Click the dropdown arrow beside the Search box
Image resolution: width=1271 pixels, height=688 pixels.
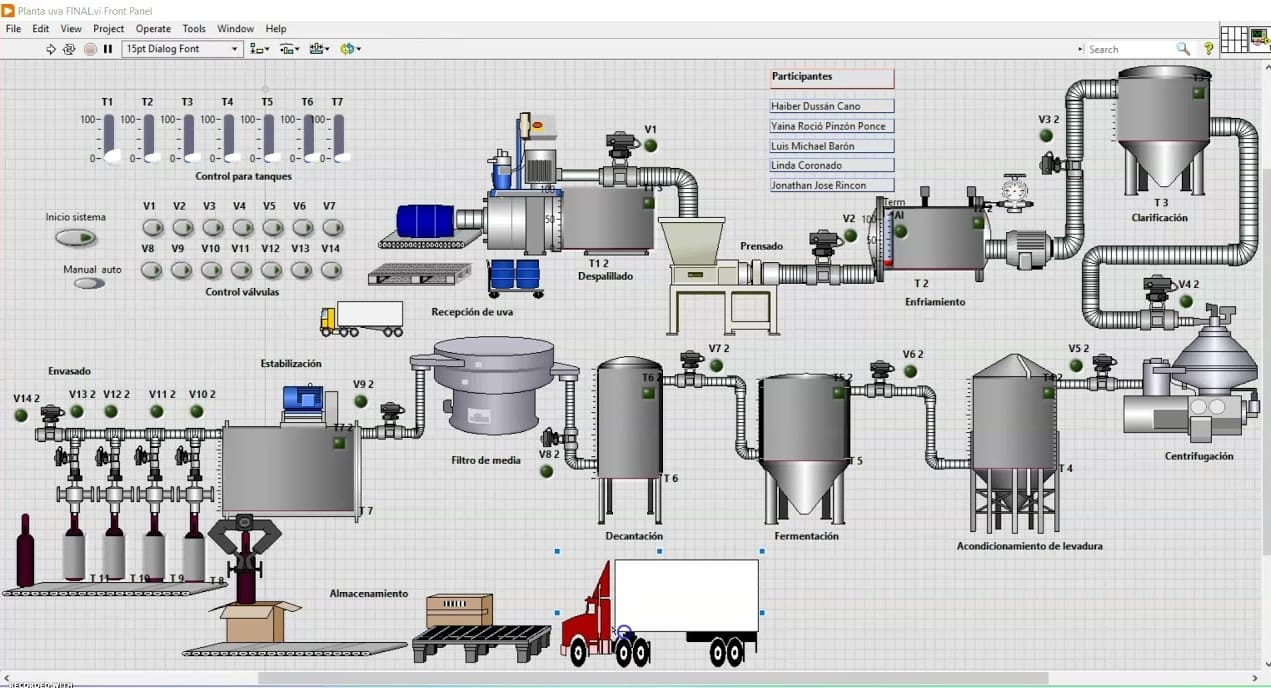[1082, 48]
